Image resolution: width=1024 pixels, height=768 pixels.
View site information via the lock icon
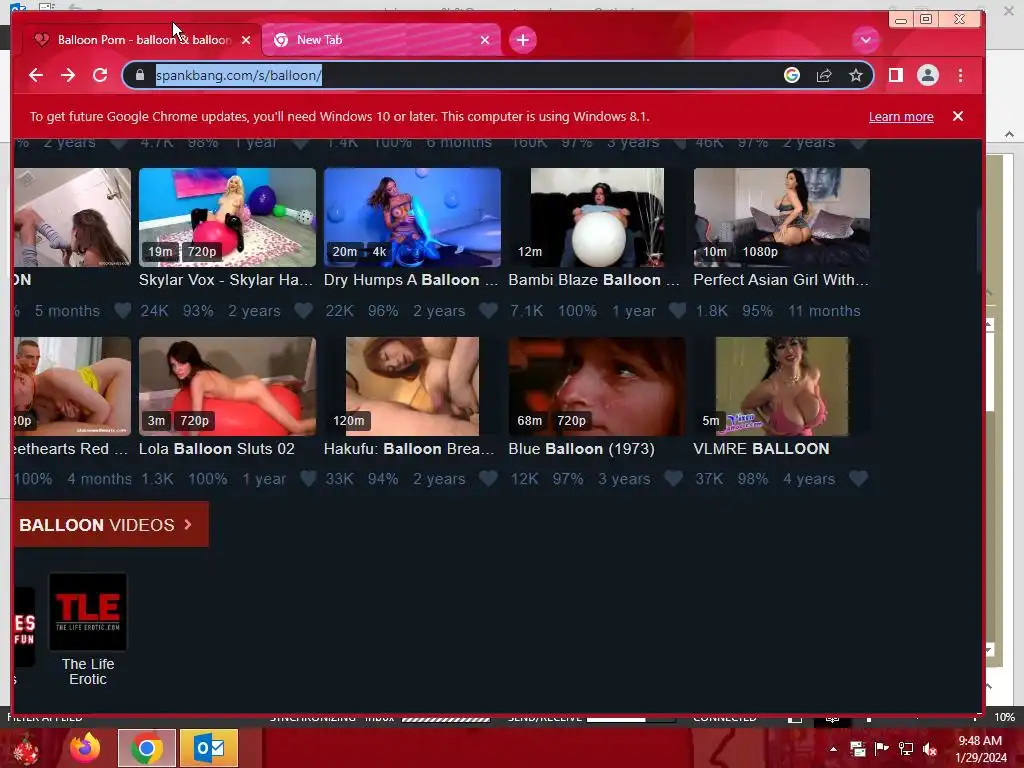[140, 75]
